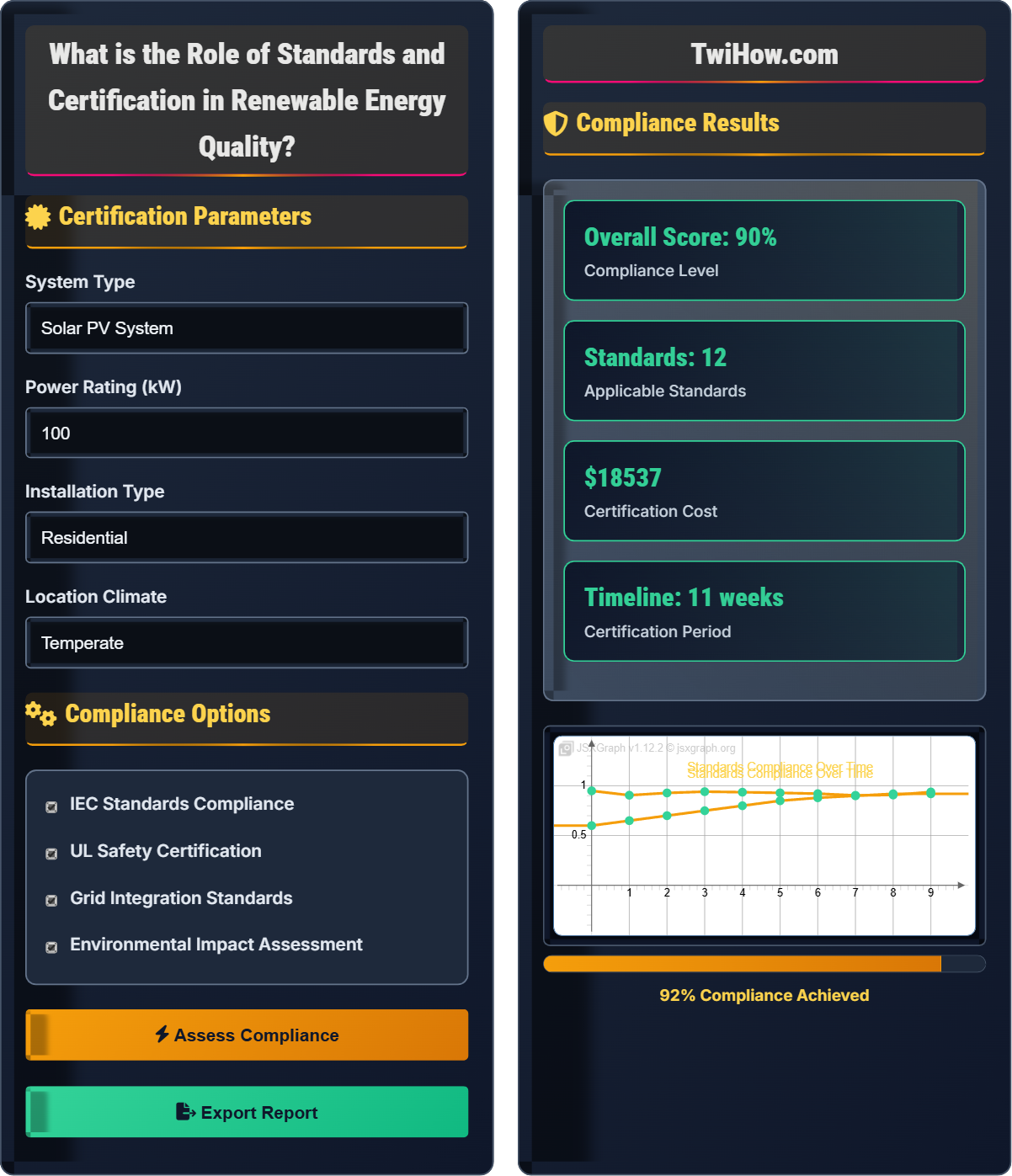Click the Export Report button
The image size is (1012, 1176).
point(247,1113)
